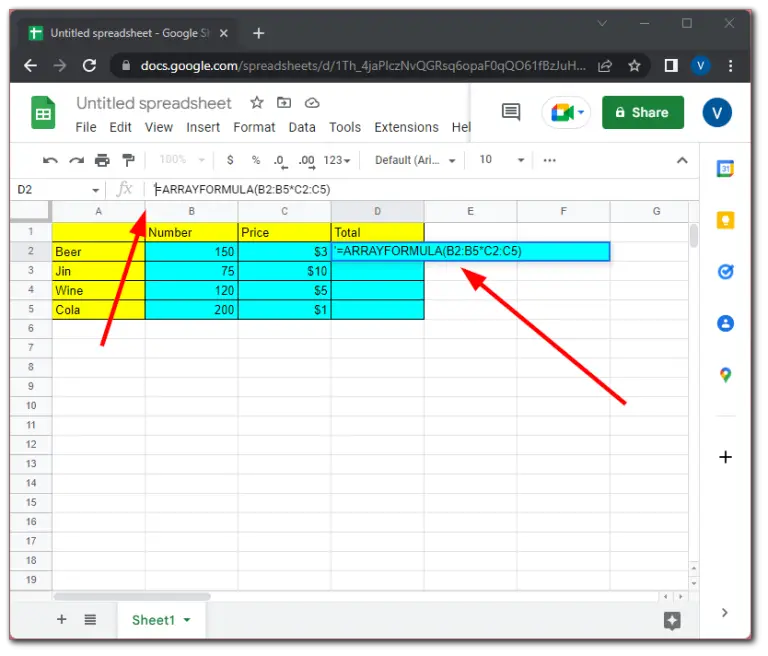Open the Edit menu
This screenshot has height=656, width=768.
[x=120, y=127]
